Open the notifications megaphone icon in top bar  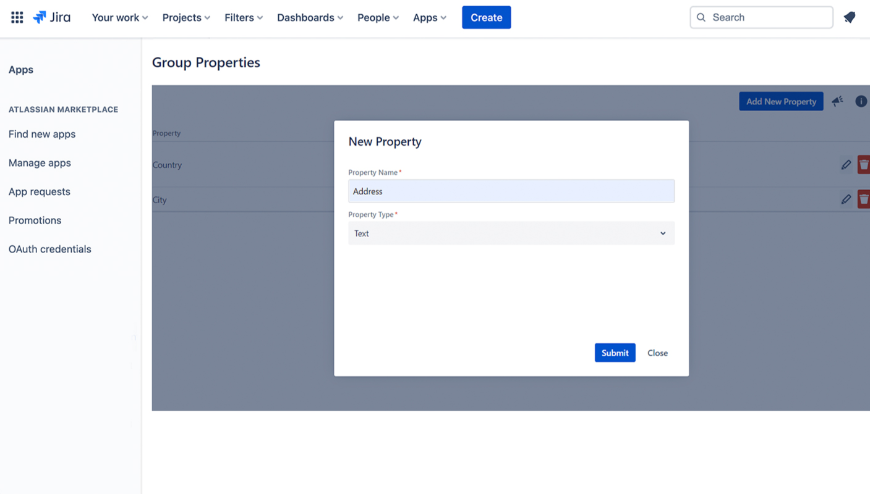pyautogui.click(x=849, y=18)
